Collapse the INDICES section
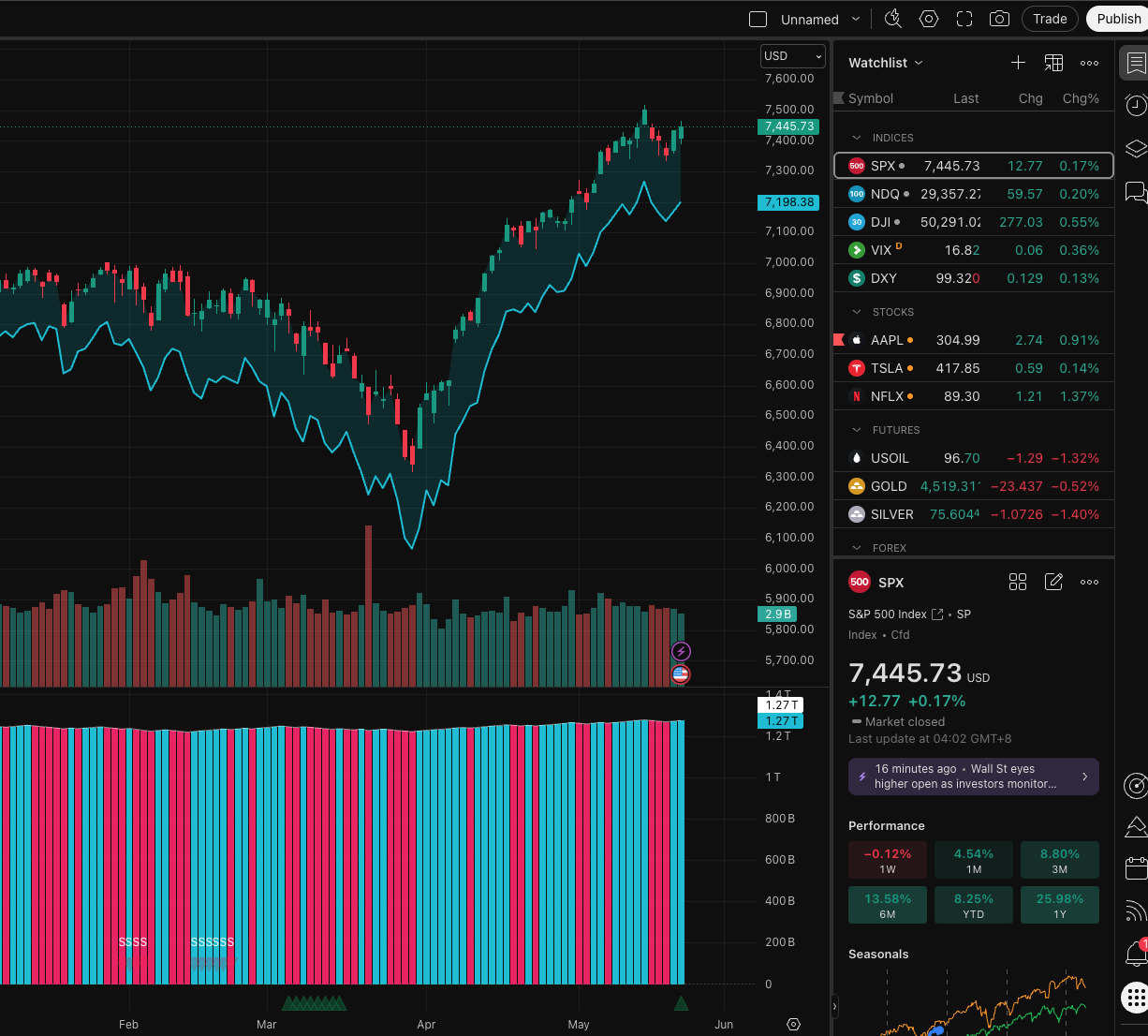The image size is (1148, 1036). 857,138
